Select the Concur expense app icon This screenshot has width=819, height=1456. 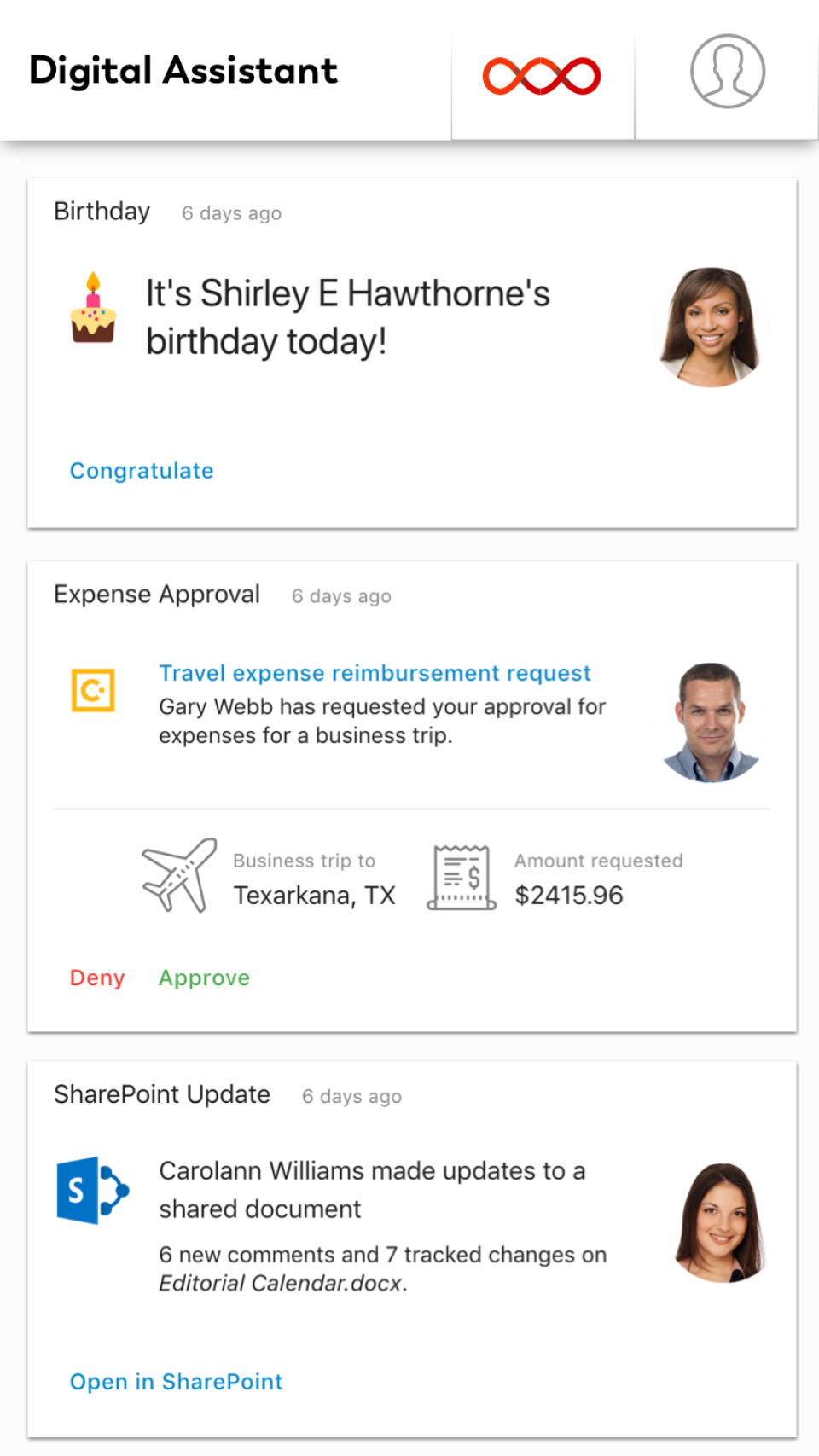94,689
